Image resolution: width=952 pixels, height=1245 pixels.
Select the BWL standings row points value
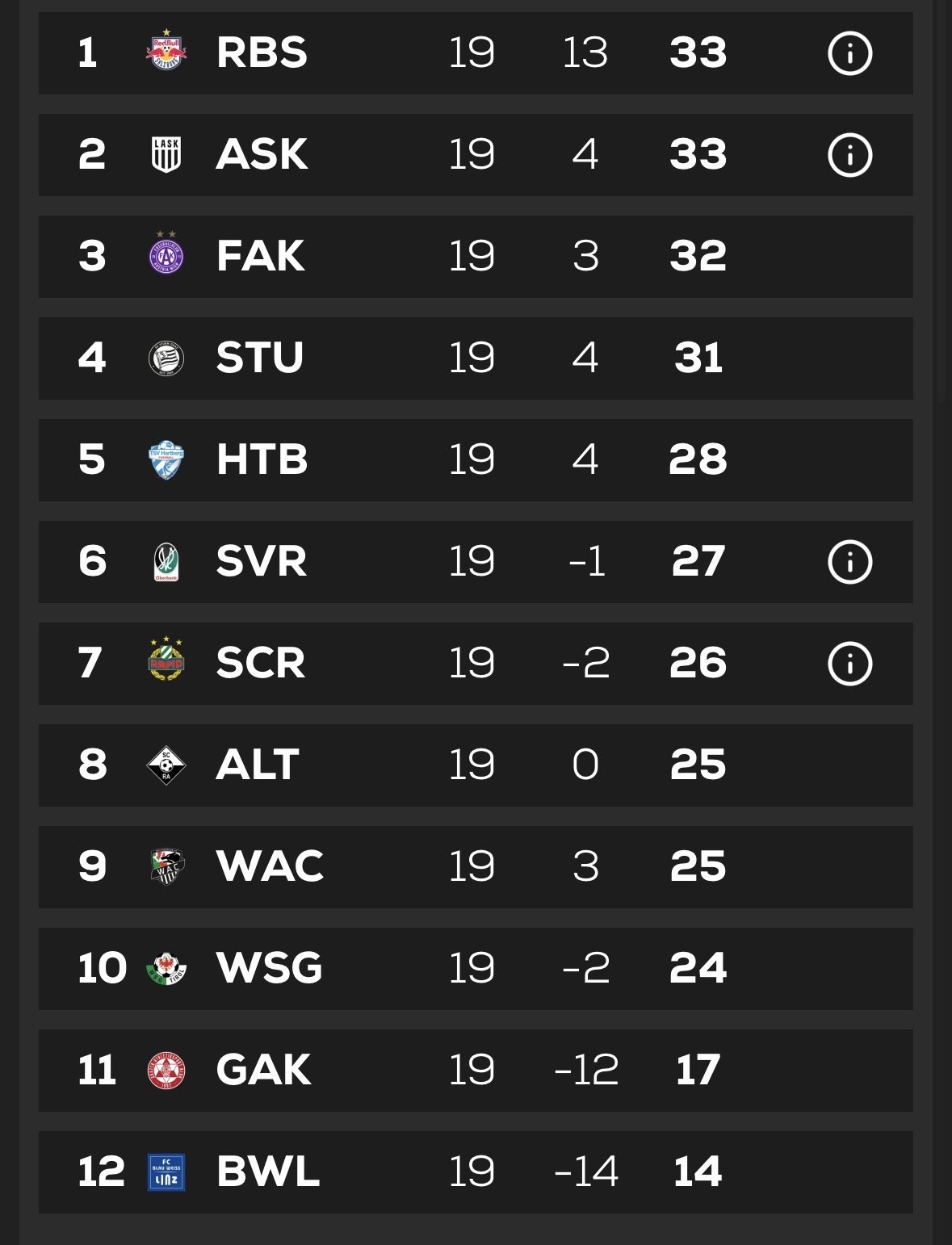[x=698, y=1172]
